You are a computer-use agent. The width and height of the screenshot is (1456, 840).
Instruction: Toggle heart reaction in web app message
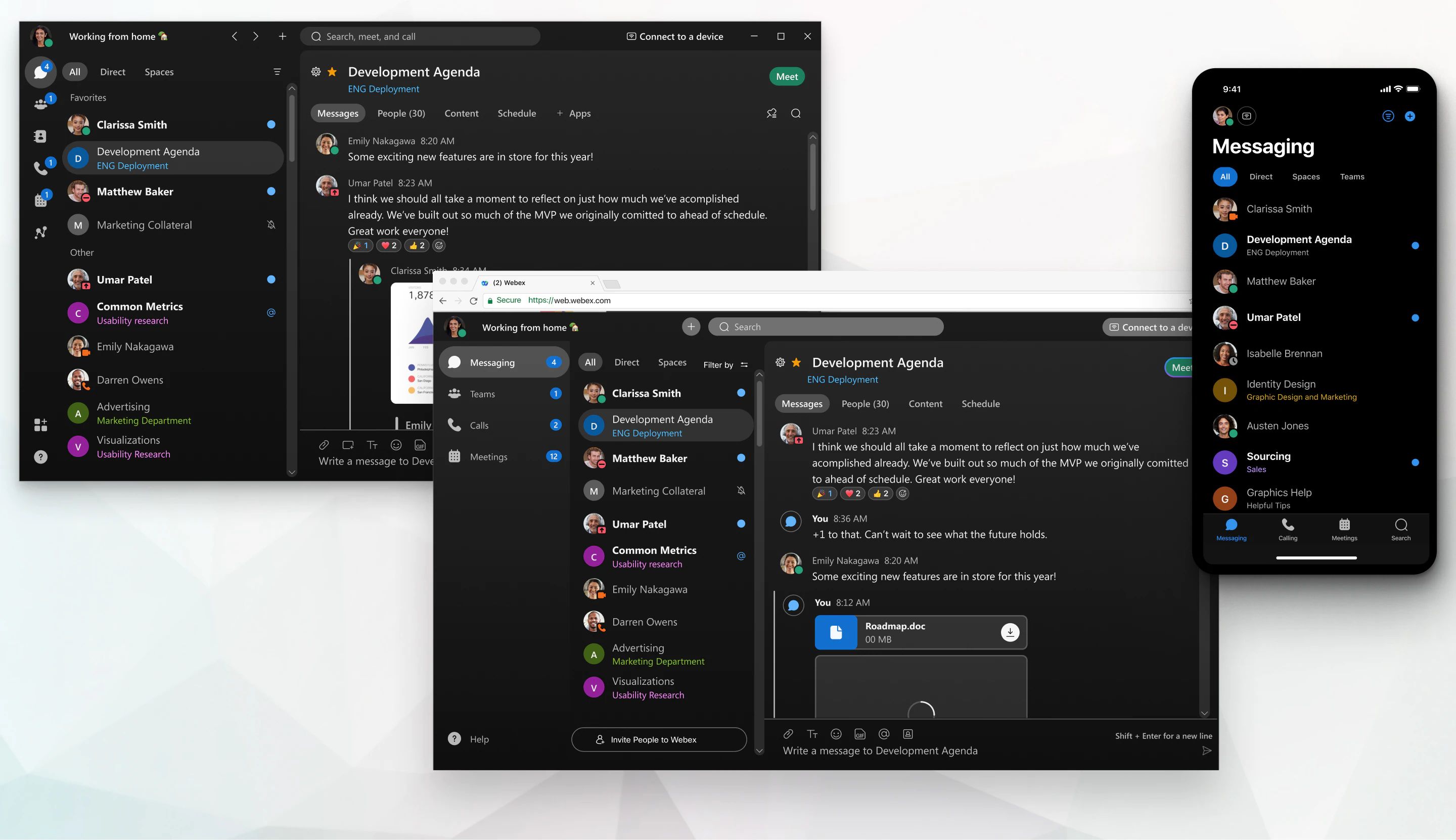pyautogui.click(x=852, y=493)
